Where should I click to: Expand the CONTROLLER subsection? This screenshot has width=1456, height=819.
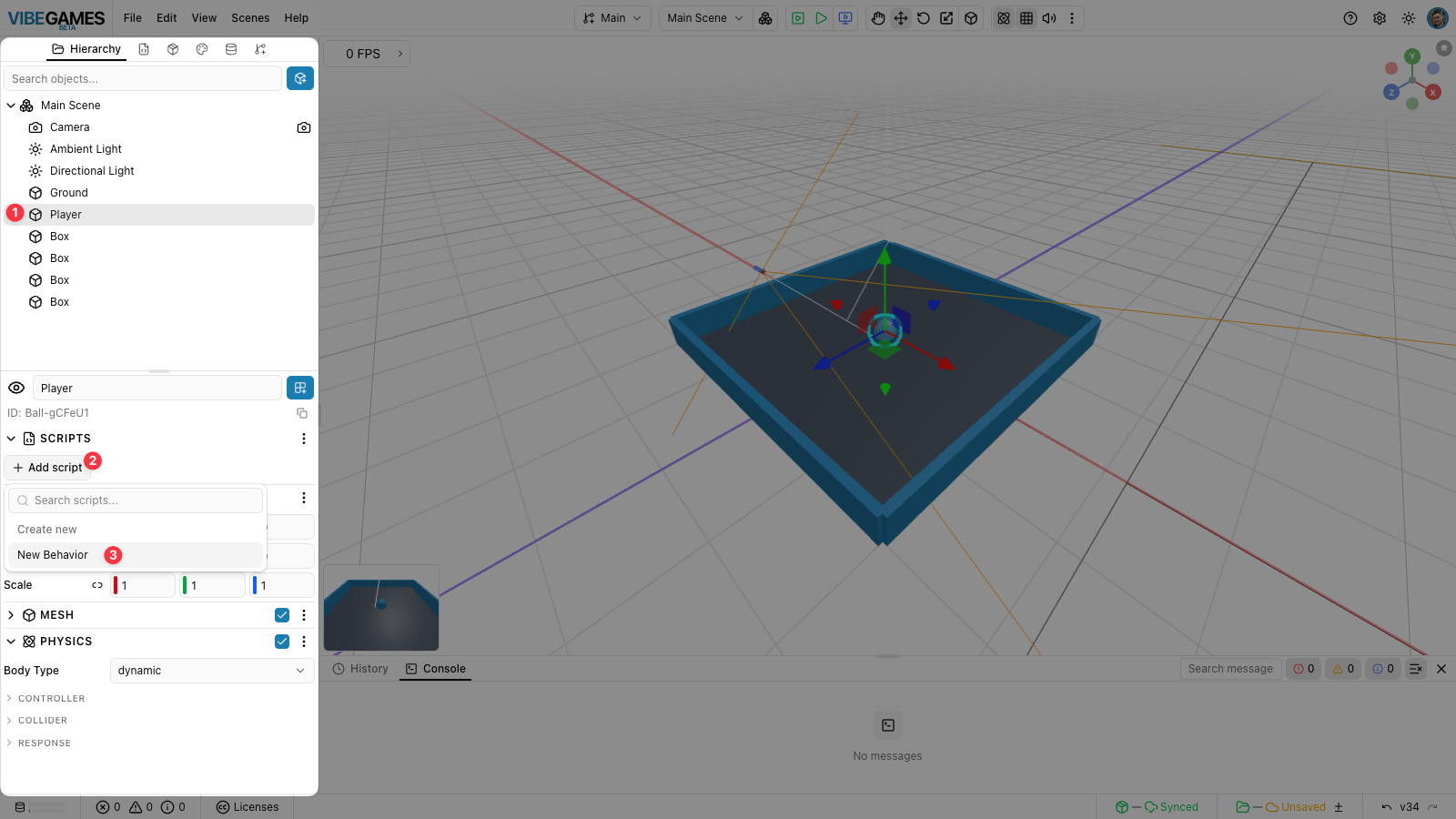pyautogui.click(x=9, y=699)
